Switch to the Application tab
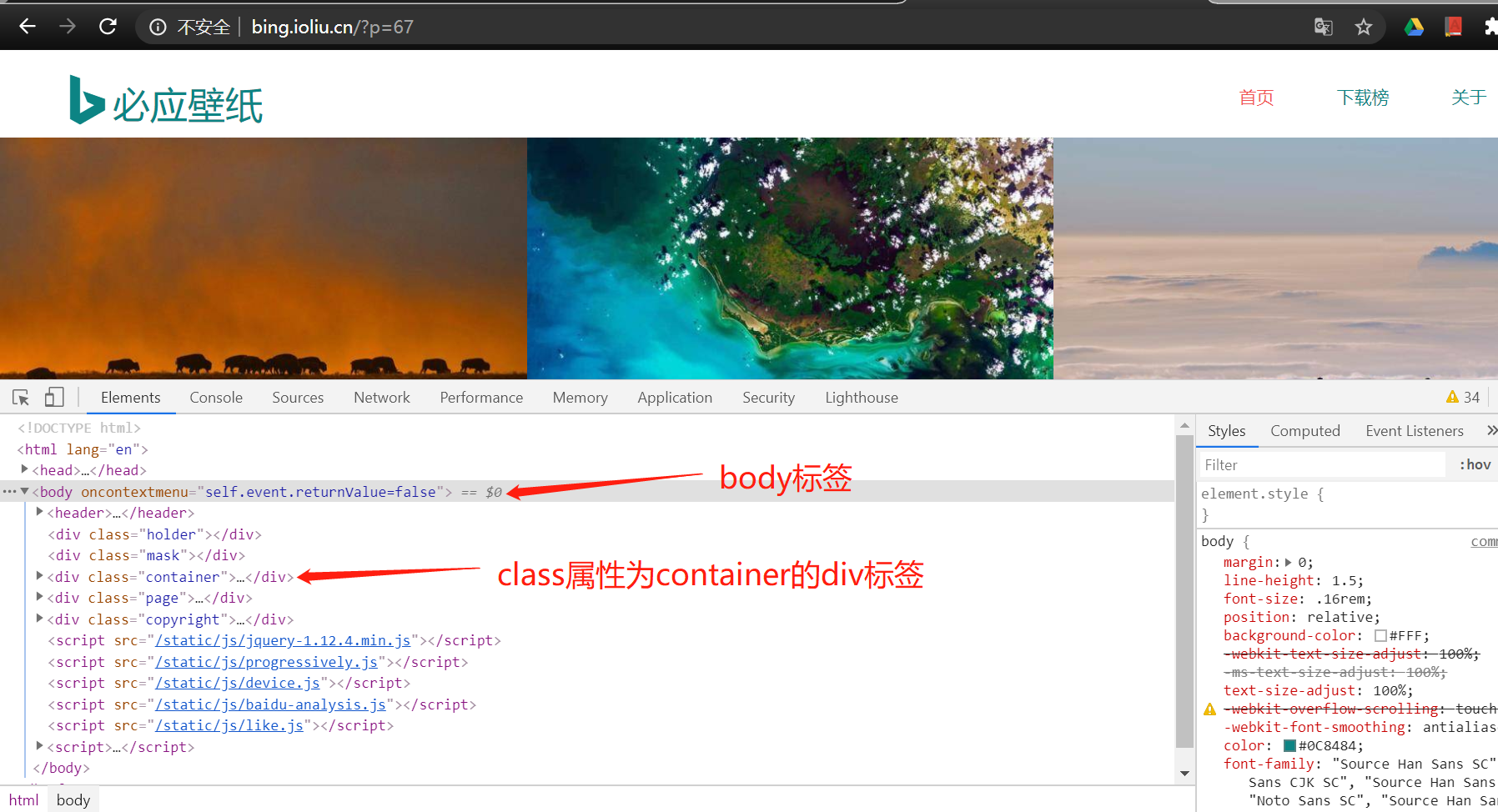Screen dimensions: 1498x812 (675, 398)
